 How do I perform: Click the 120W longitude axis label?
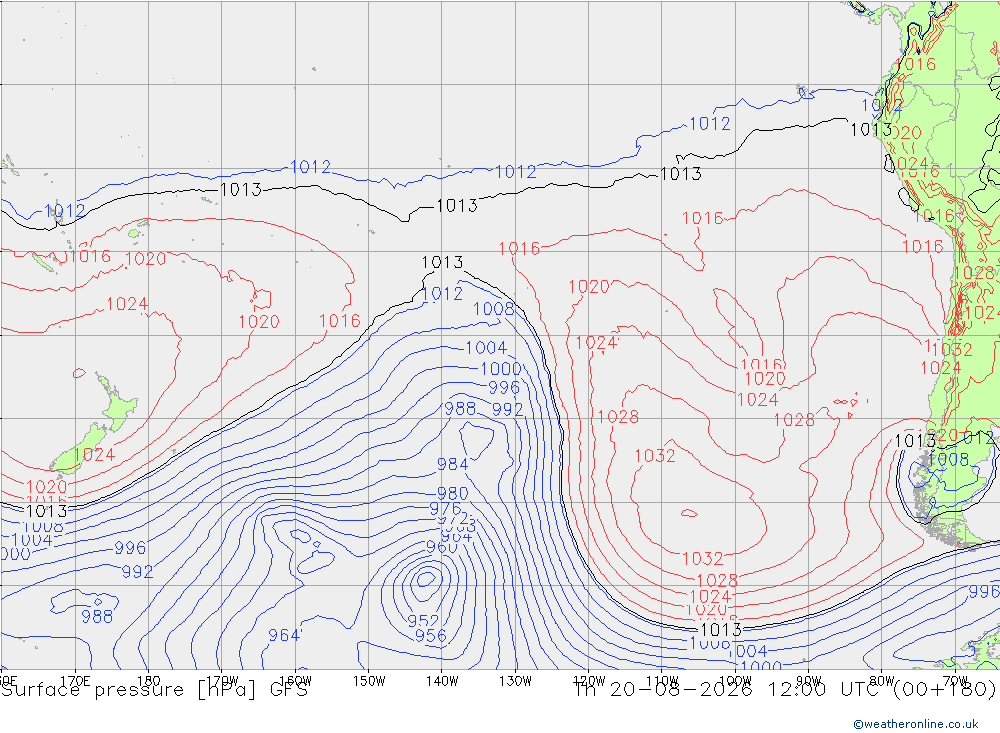pos(589,681)
